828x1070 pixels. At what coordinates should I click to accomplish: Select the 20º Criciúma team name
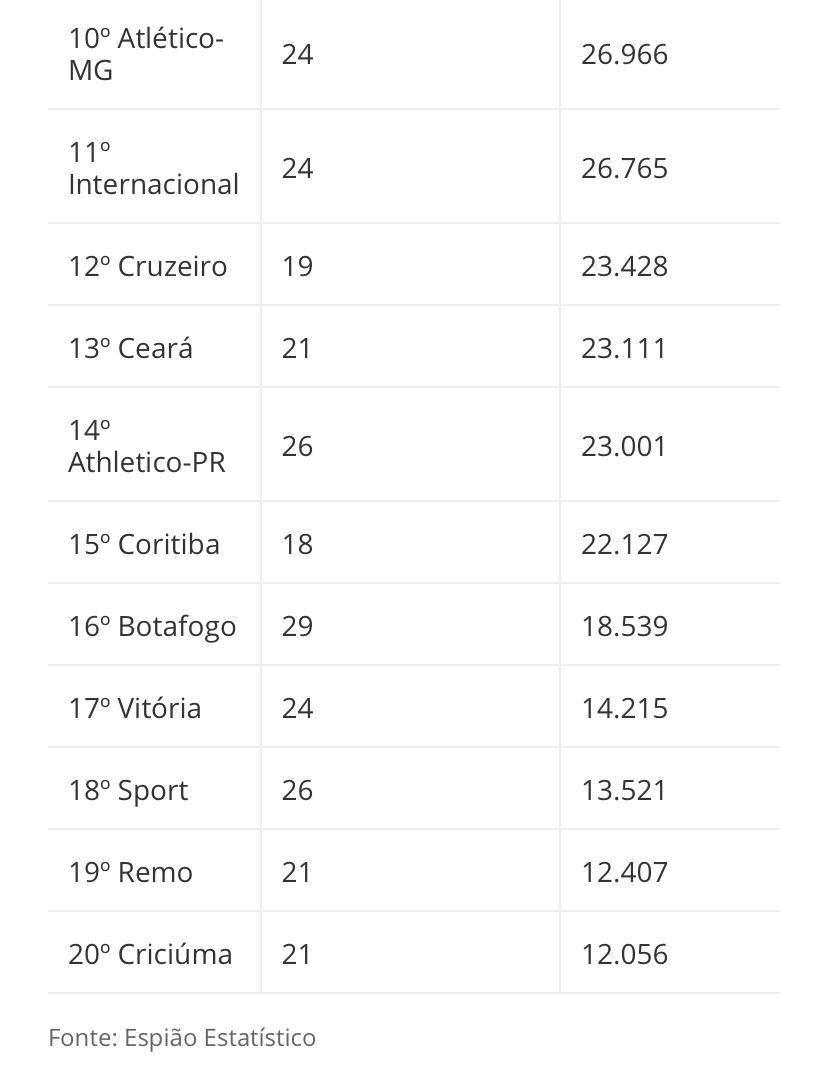(x=150, y=954)
